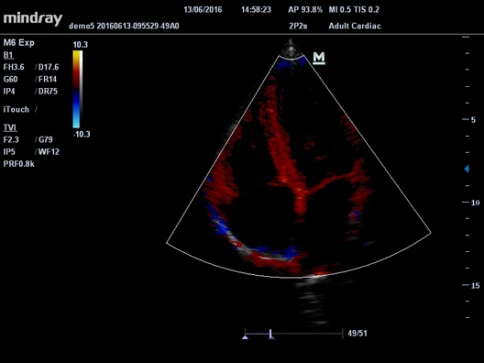Image resolution: width=484 pixels, height=363 pixels.
Task: Click the 49/51 frame counter
Action: tap(357, 333)
